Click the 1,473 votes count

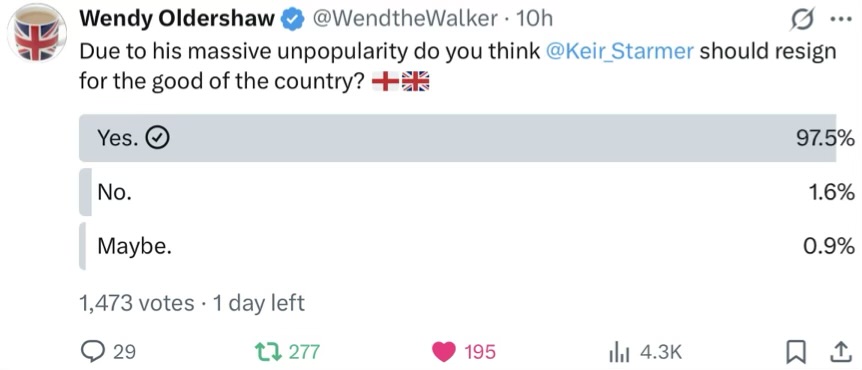137,303
